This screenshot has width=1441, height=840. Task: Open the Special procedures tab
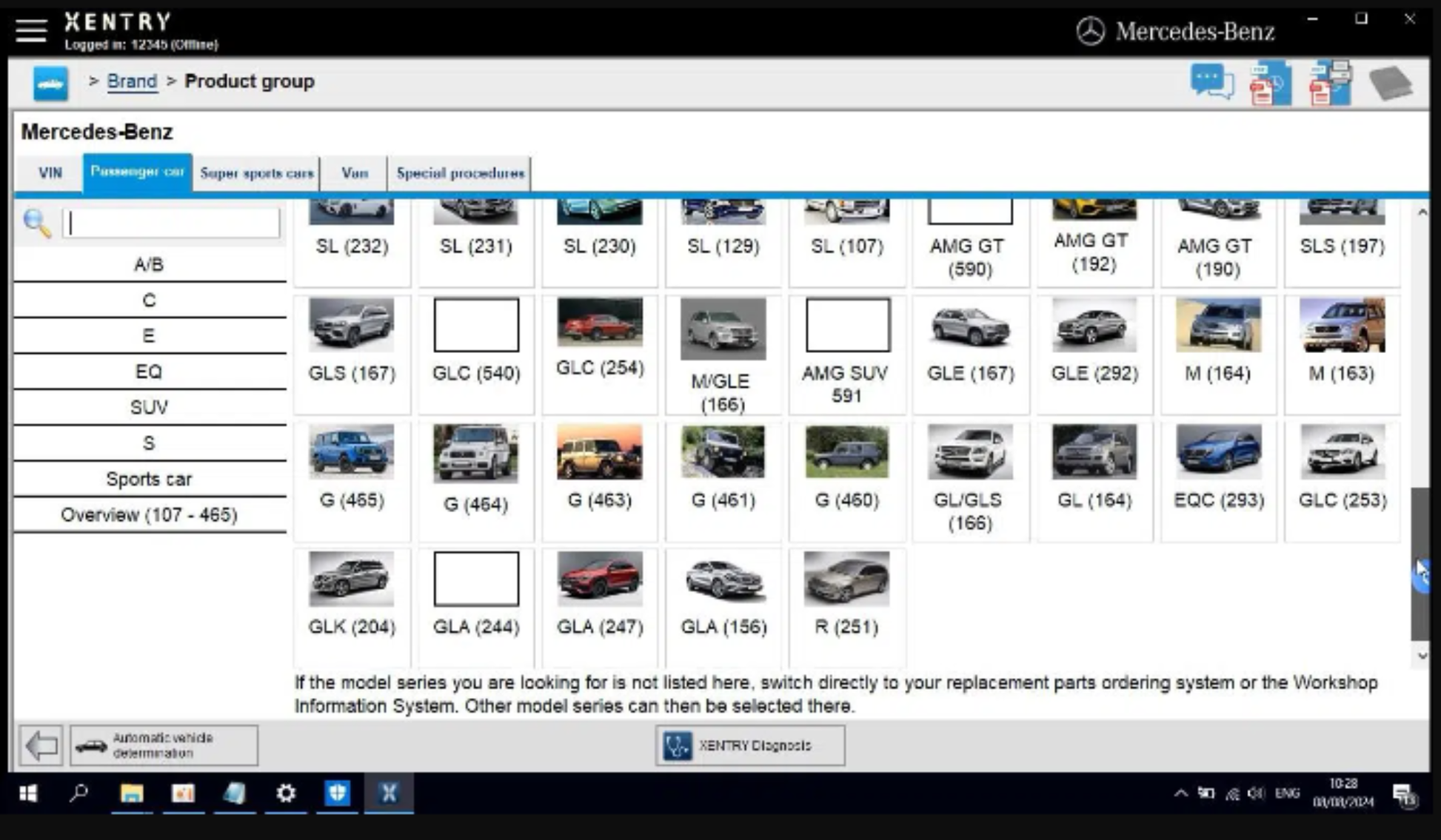pyautogui.click(x=460, y=173)
